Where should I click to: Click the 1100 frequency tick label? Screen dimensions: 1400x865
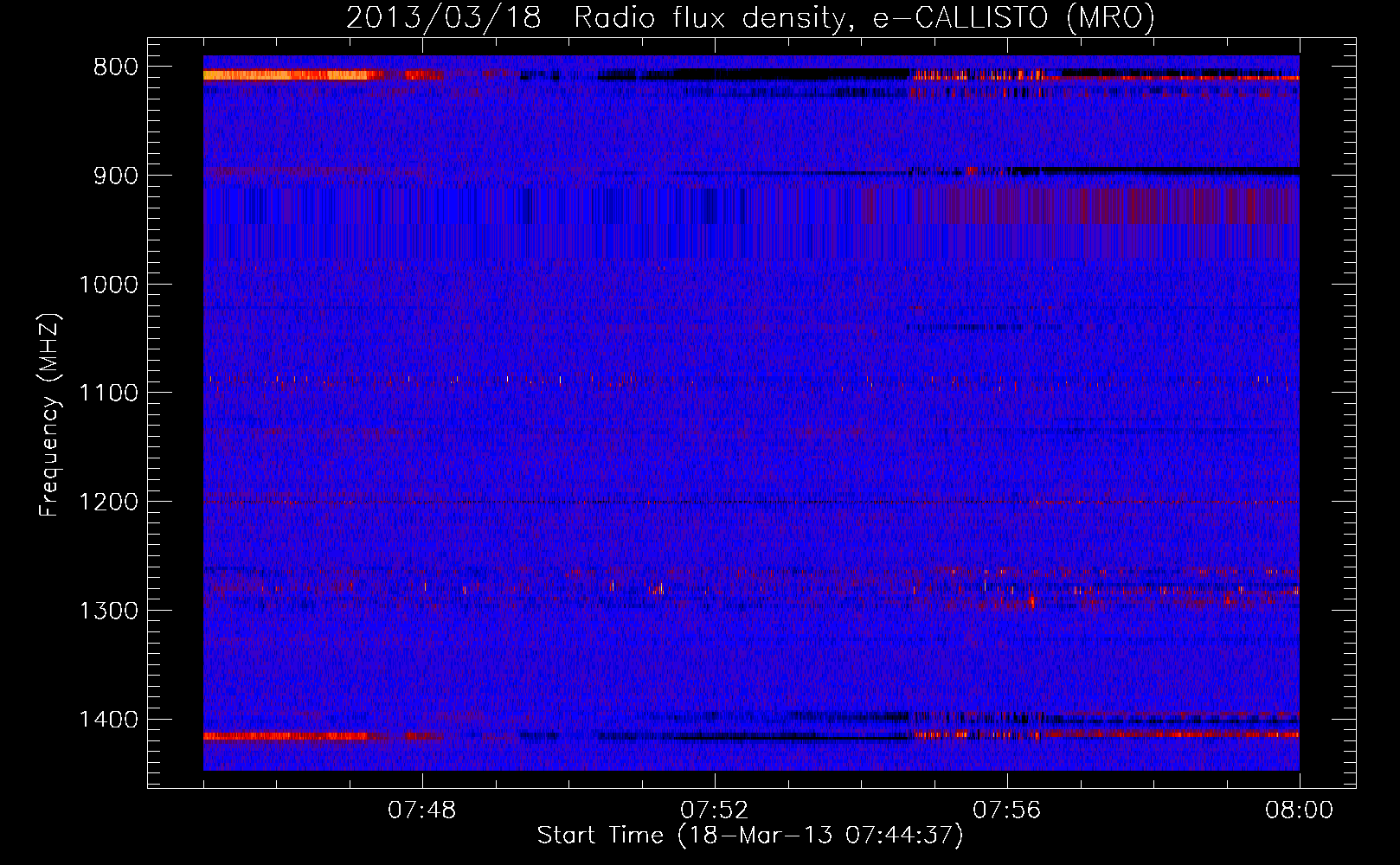click(108, 394)
